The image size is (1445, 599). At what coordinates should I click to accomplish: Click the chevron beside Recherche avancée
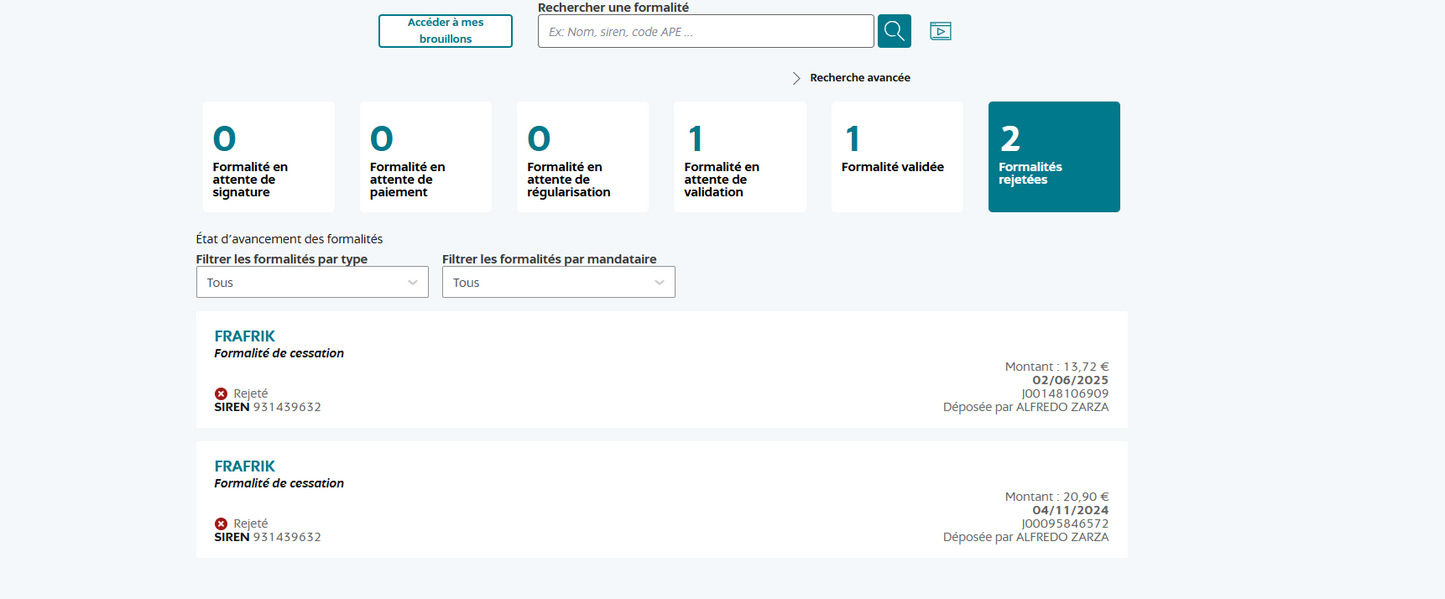[x=797, y=78]
